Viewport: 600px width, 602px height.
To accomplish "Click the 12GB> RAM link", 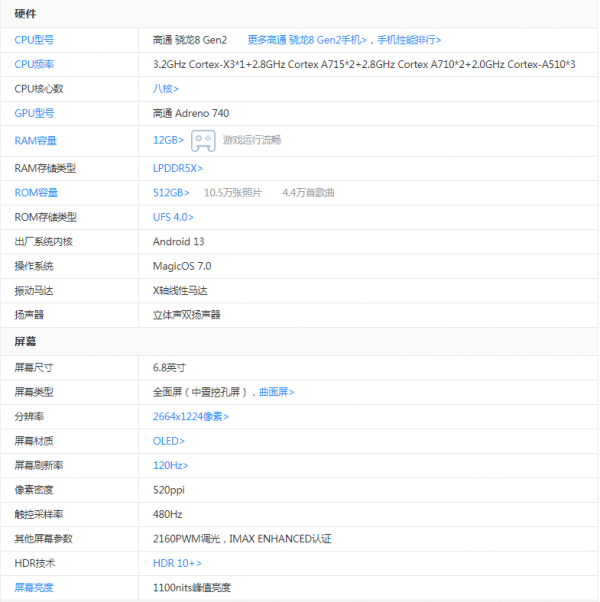I will tap(168, 140).
